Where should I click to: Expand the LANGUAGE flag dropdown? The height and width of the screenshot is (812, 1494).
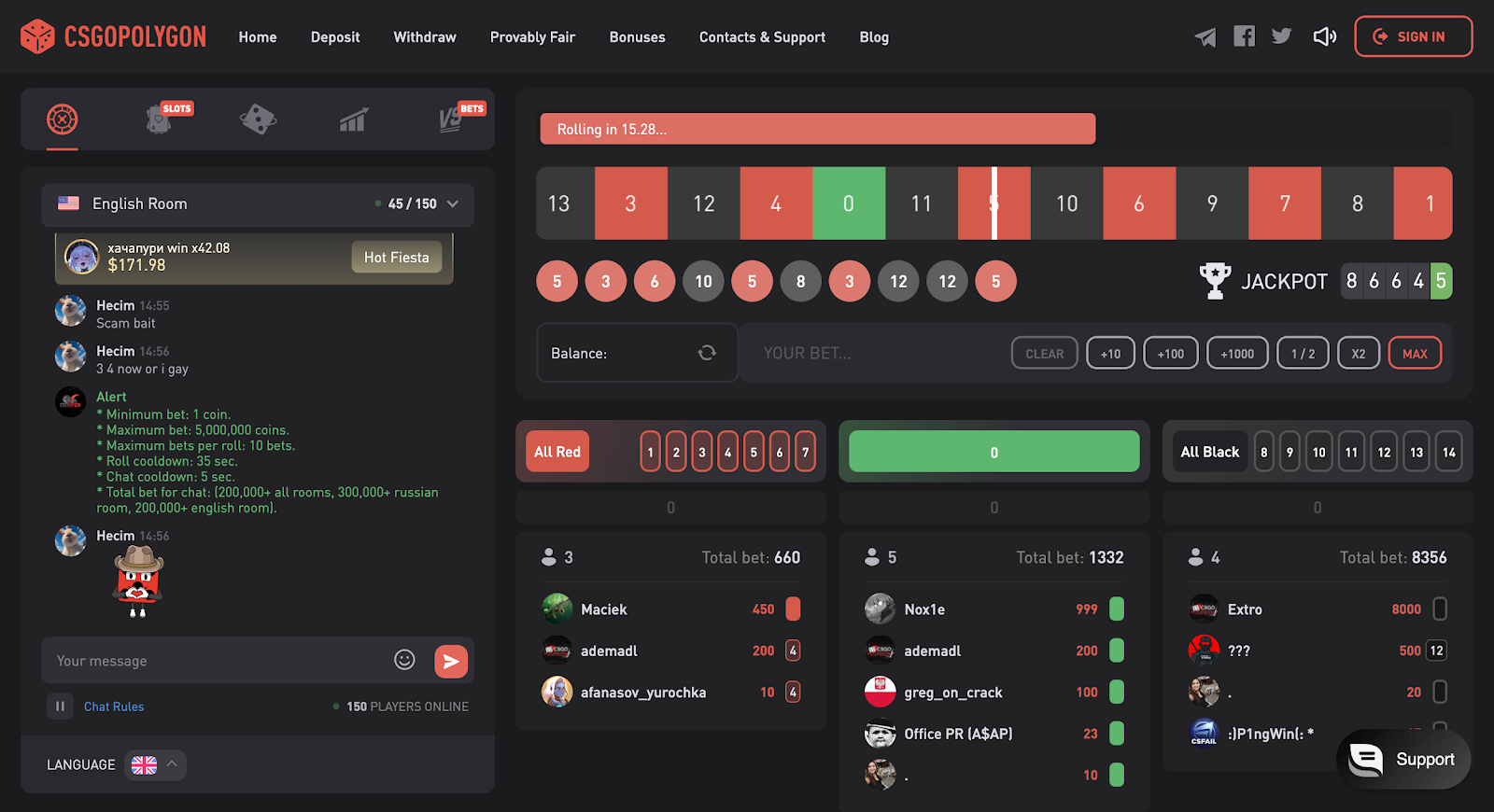click(155, 765)
